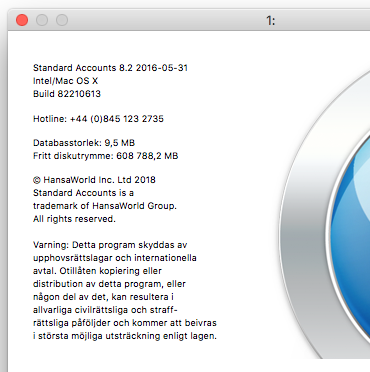370x372 pixels.
Task: Click the "Fritt diskutrymme: 608 788,2 MB" line
Action: tap(106, 156)
